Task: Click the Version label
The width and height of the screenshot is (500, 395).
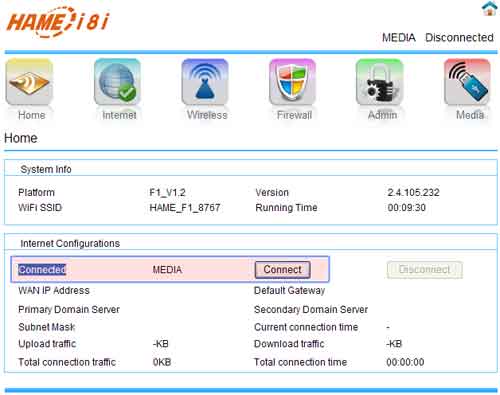Action: coord(272,192)
